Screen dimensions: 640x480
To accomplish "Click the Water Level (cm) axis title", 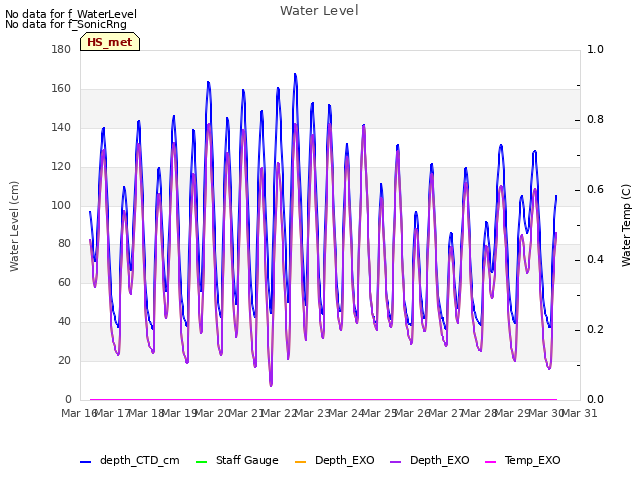I will point(14,226).
